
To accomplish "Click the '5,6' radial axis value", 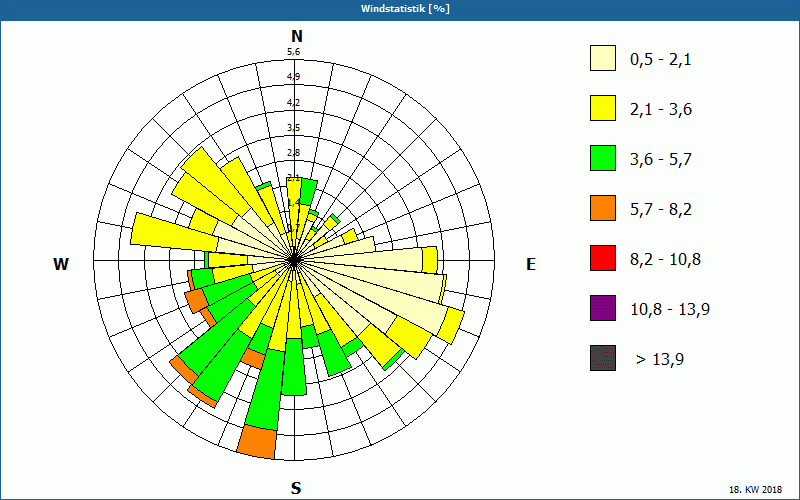I will tap(293, 52).
